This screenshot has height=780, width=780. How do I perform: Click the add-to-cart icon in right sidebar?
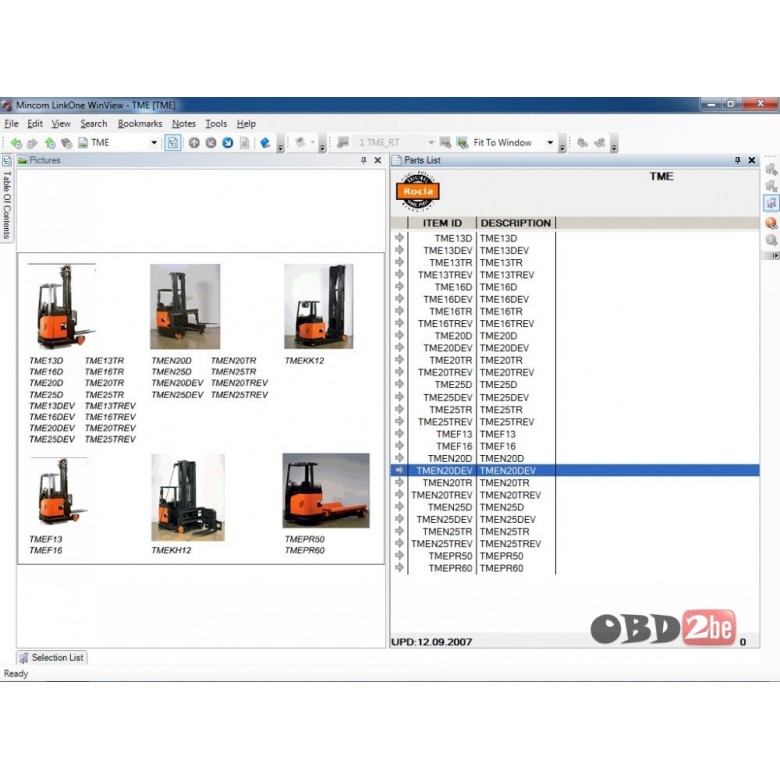click(x=771, y=169)
